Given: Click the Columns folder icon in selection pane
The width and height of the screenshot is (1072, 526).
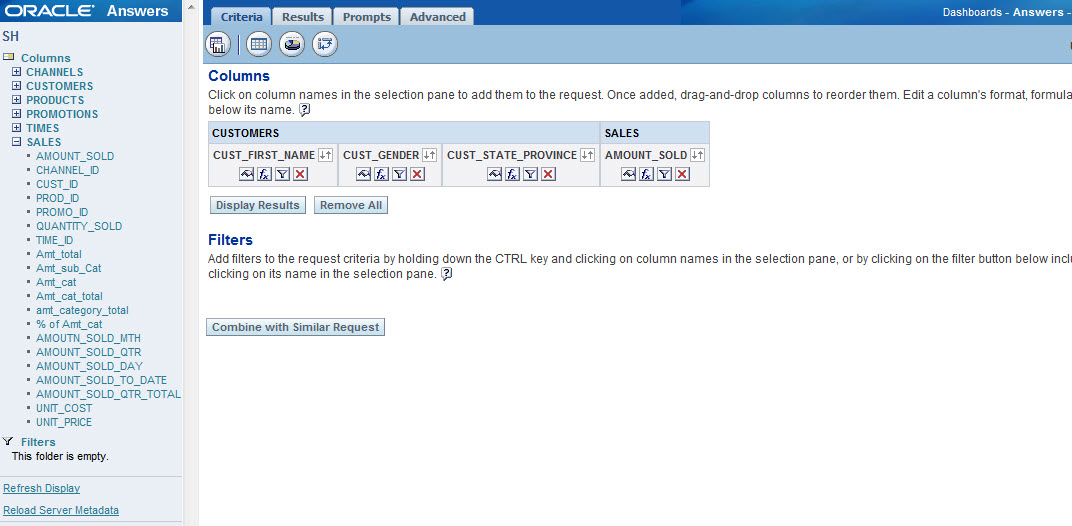Looking at the screenshot, I should [x=9, y=57].
